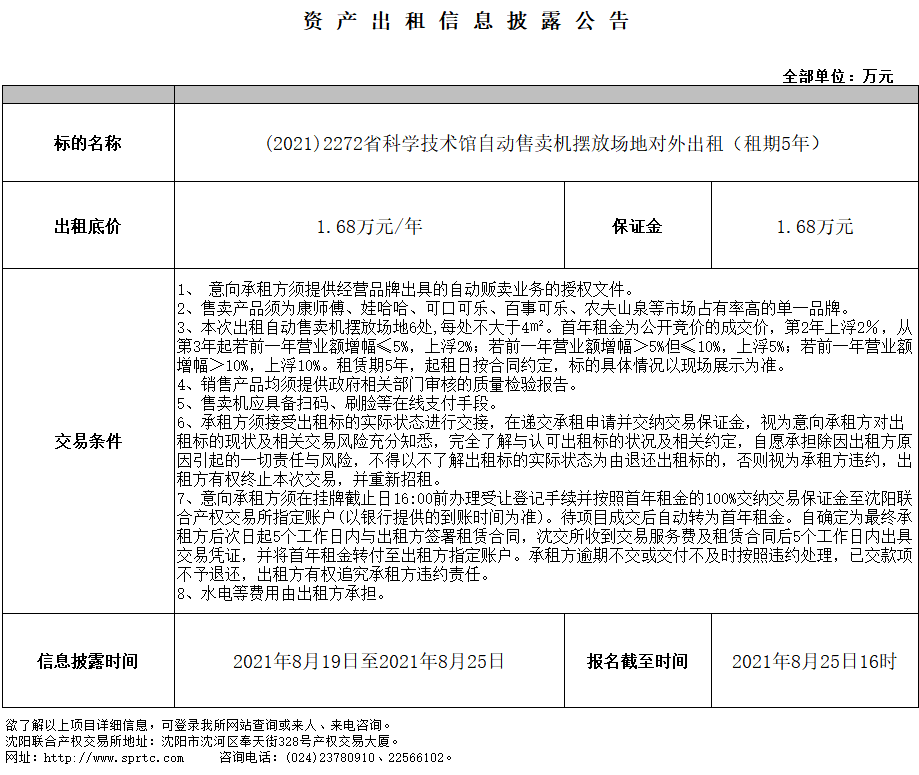Viewport: 919px width, 775px height.
Task: Click the 全部单位：万元 label
Action: point(838,76)
